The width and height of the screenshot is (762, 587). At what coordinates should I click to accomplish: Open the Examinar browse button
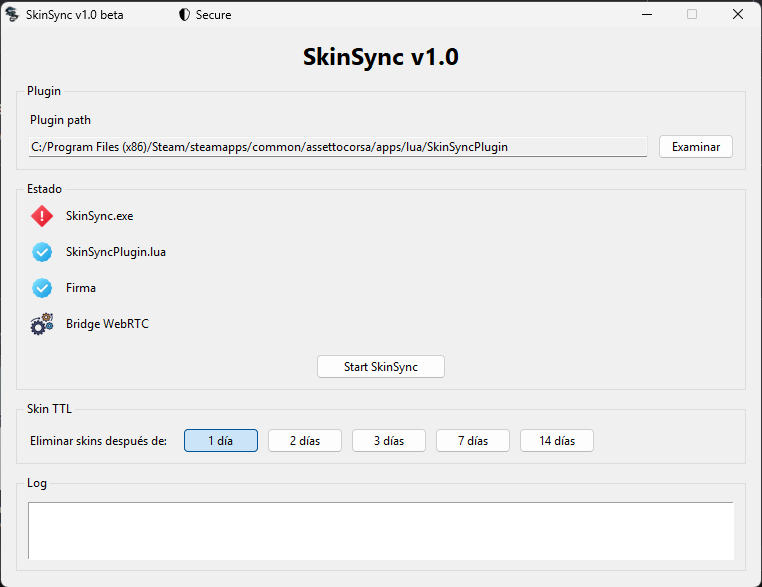coord(695,147)
